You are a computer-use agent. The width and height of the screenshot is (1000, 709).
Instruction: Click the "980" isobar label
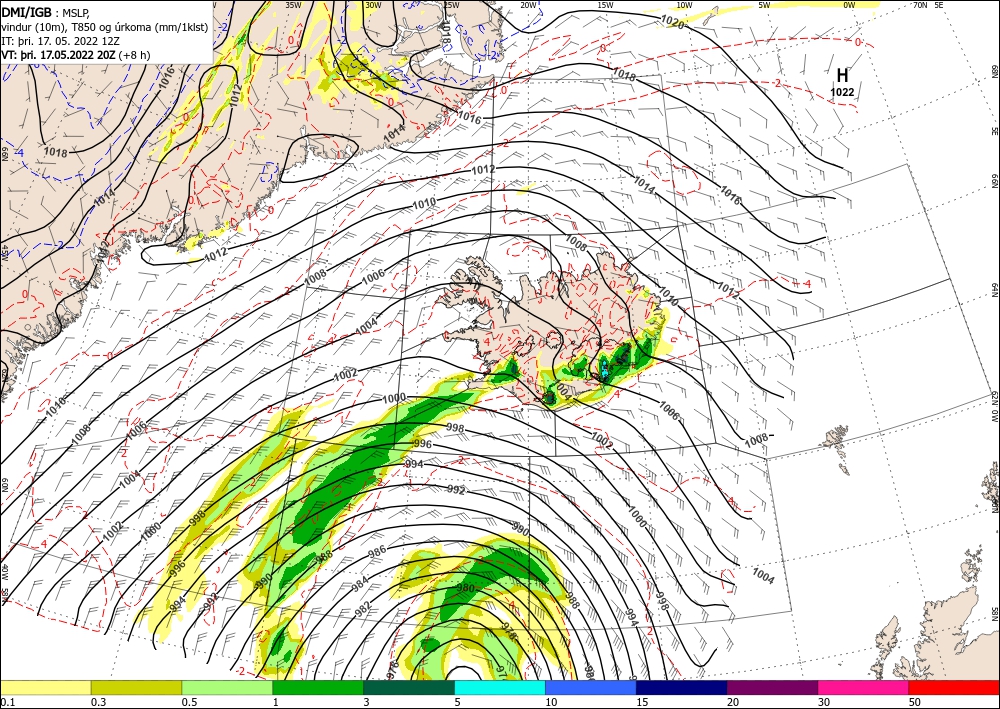[x=465, y=588]
